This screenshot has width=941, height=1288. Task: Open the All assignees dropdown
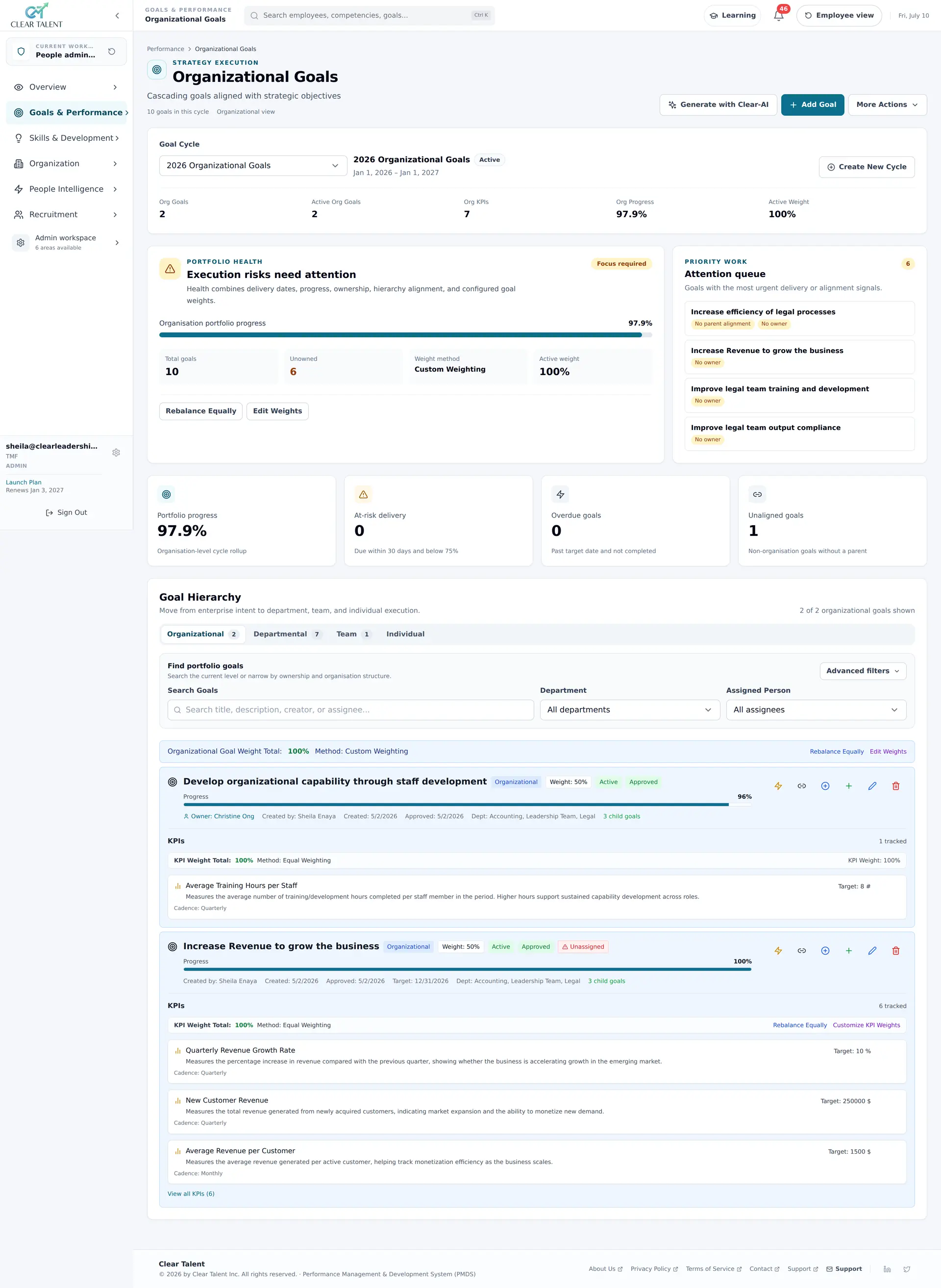[x=816, y=709]
